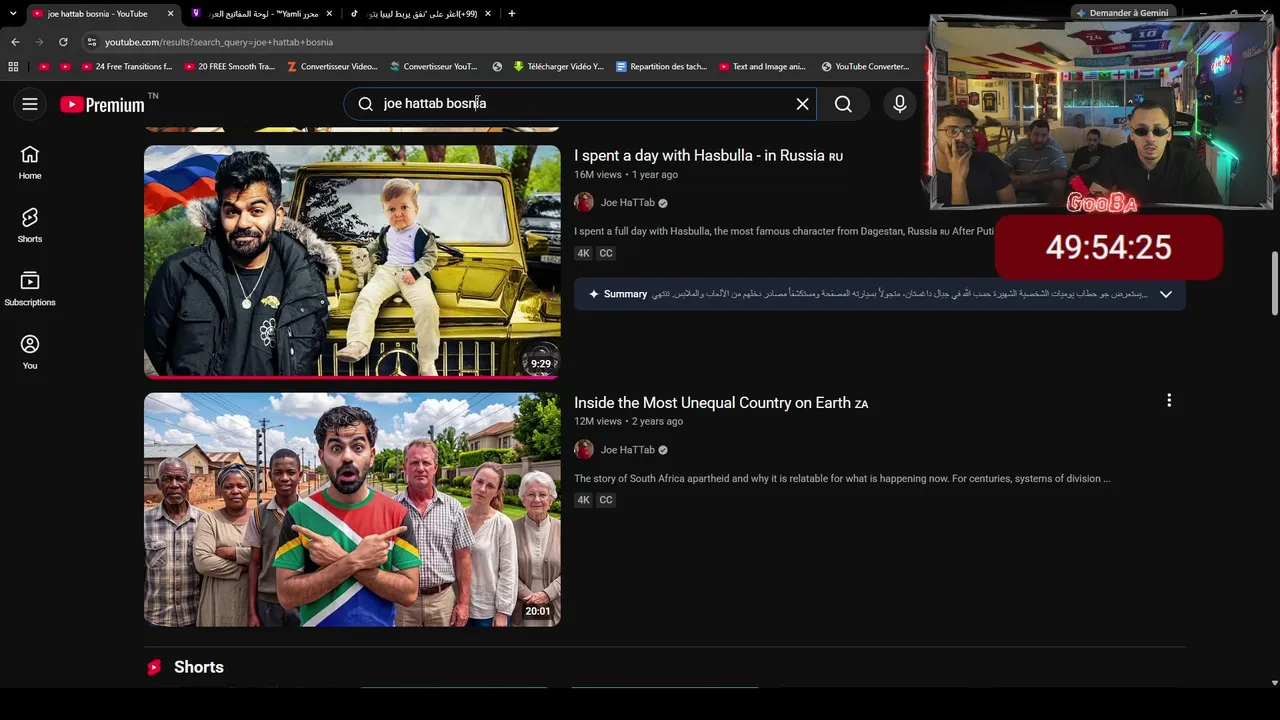The width and height of the screenshot is (1280, 720).
Task: View site information icon in the address bar
Action: coord(92,42)
